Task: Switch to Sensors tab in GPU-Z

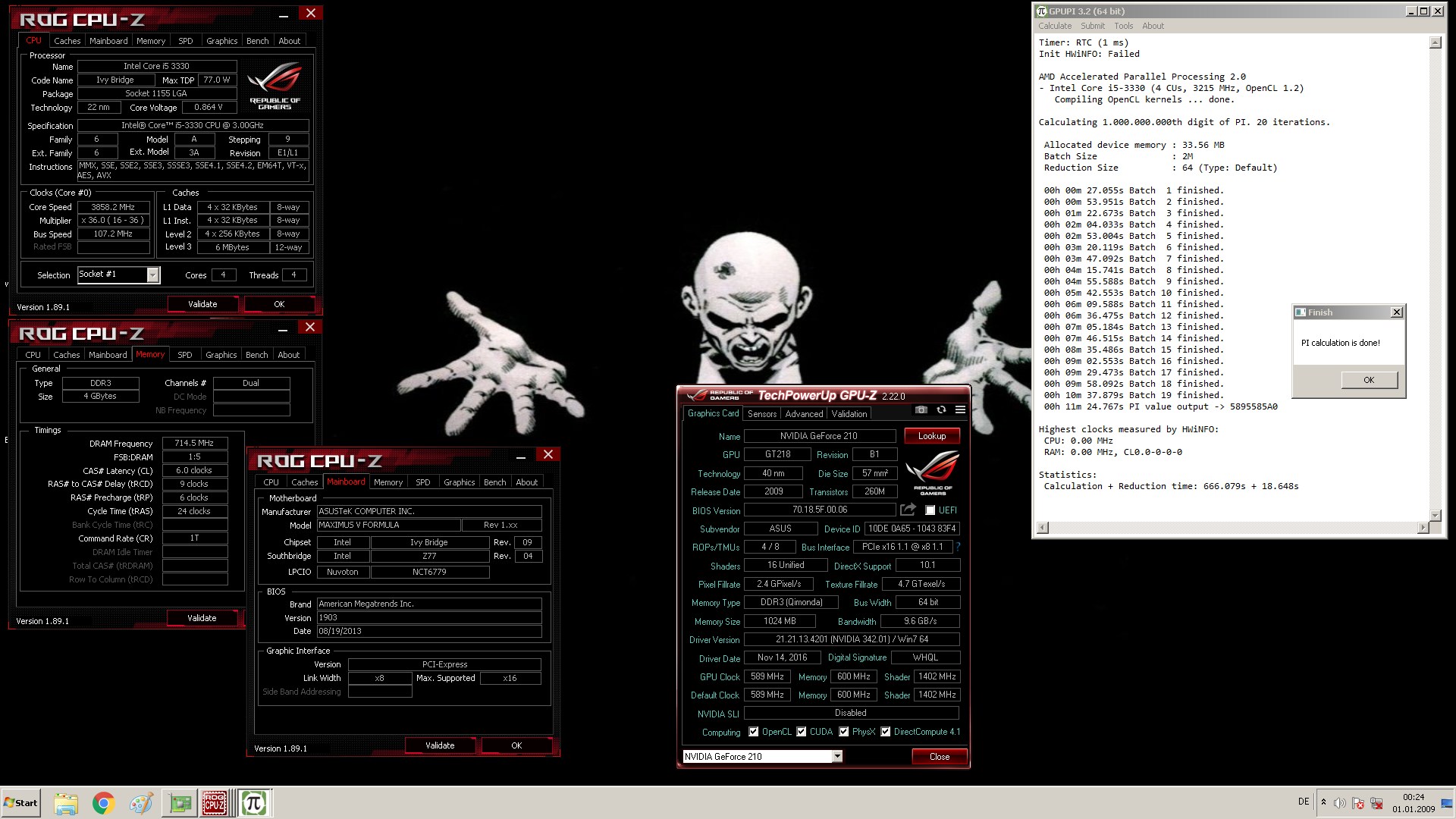Action: click(761, 414)
